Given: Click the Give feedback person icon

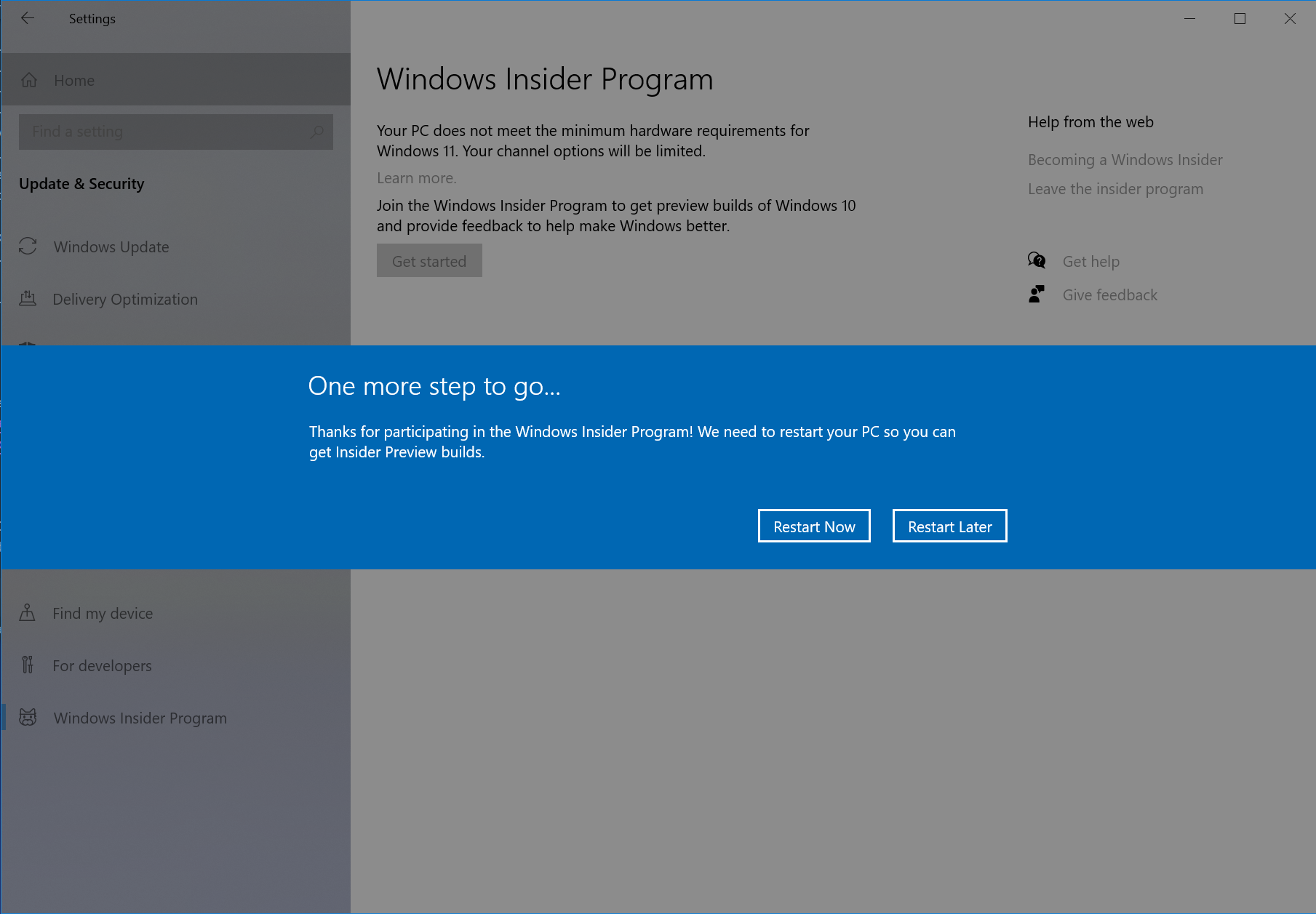Looking at the screenshot, I should [1037, 294].
